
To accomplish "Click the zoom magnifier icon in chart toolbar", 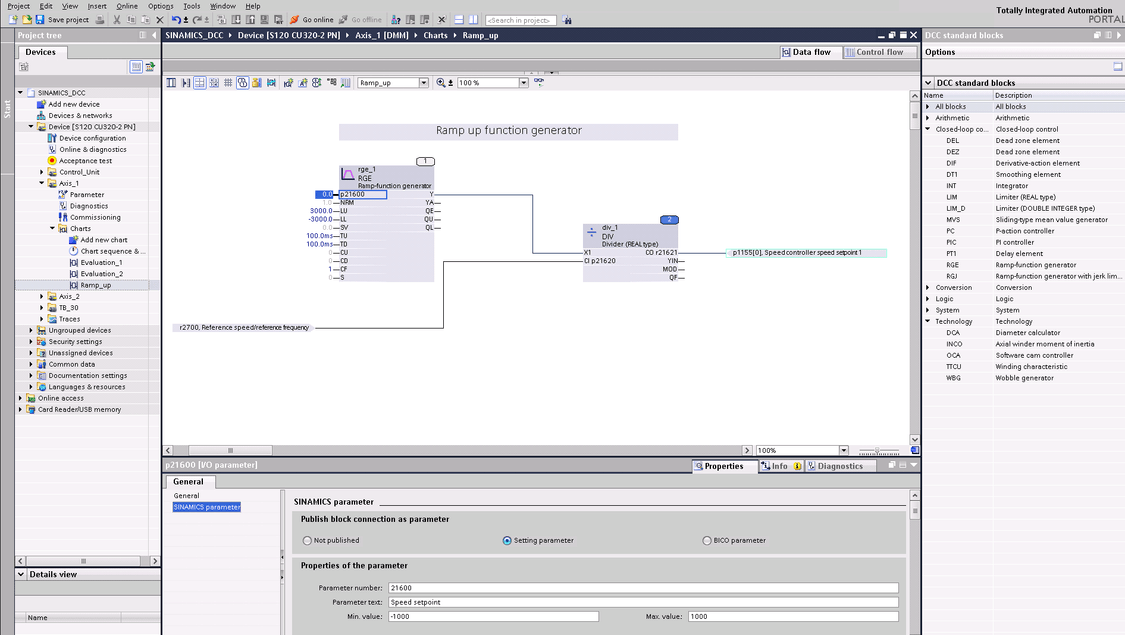I will tap(441, 83).
